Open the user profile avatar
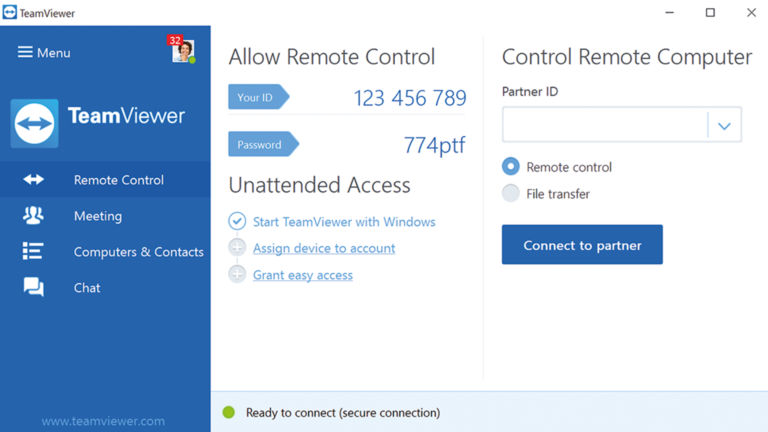The height and width of the screenshot is (432, 768). click(182, 51)
